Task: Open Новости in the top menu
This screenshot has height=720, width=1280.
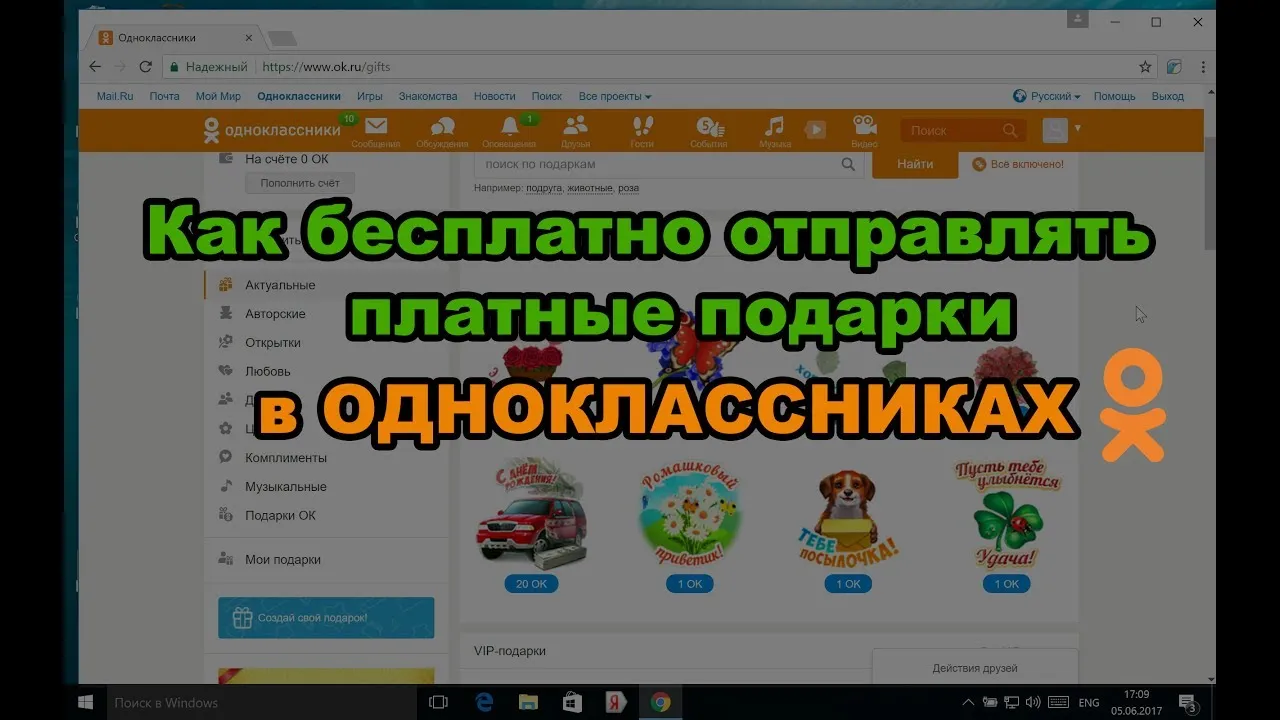Action: 495,96
